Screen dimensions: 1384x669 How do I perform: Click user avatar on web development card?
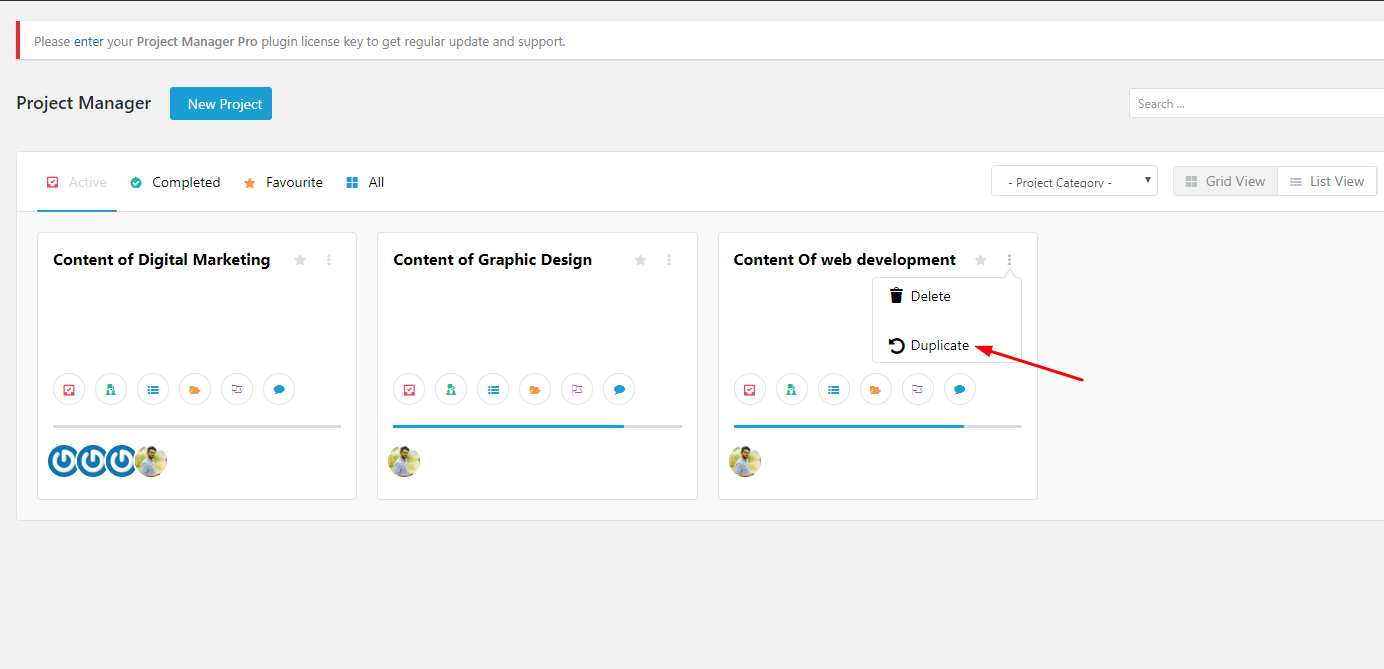point(745,461)
